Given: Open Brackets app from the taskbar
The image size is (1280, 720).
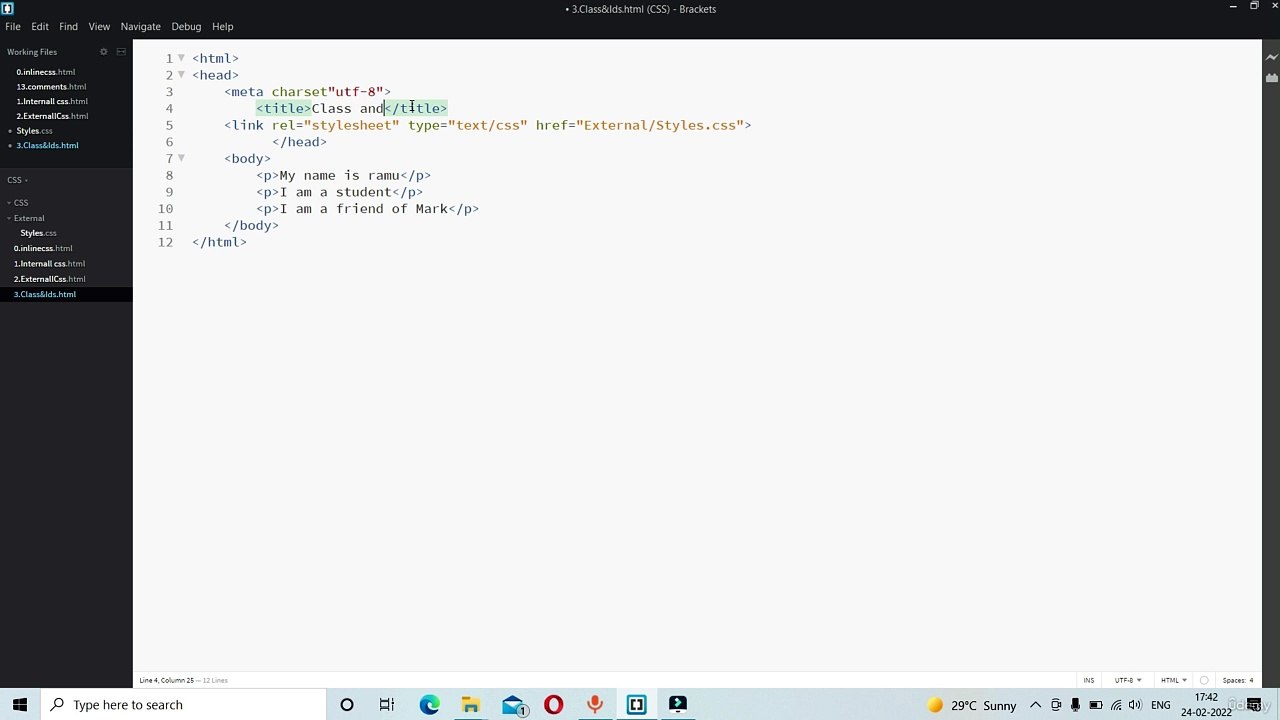Looking at the screenshot, I should (636, 705).
